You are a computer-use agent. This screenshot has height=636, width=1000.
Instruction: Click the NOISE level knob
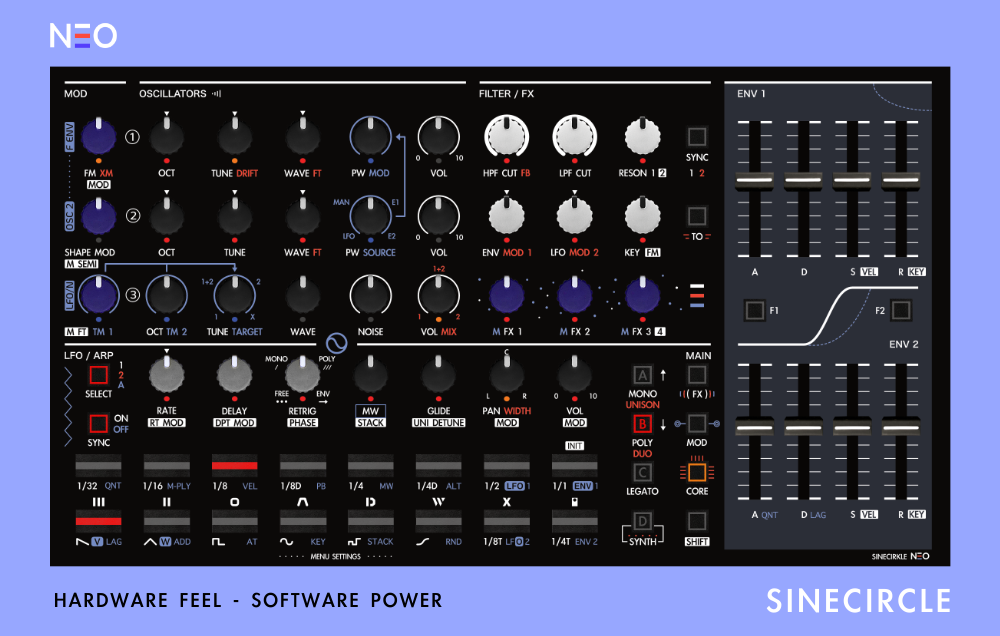click(x=371, y=295)
